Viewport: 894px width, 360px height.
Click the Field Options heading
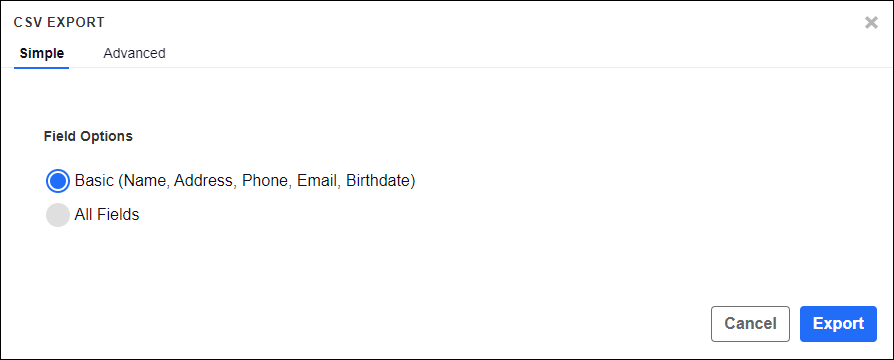point(88,136)
